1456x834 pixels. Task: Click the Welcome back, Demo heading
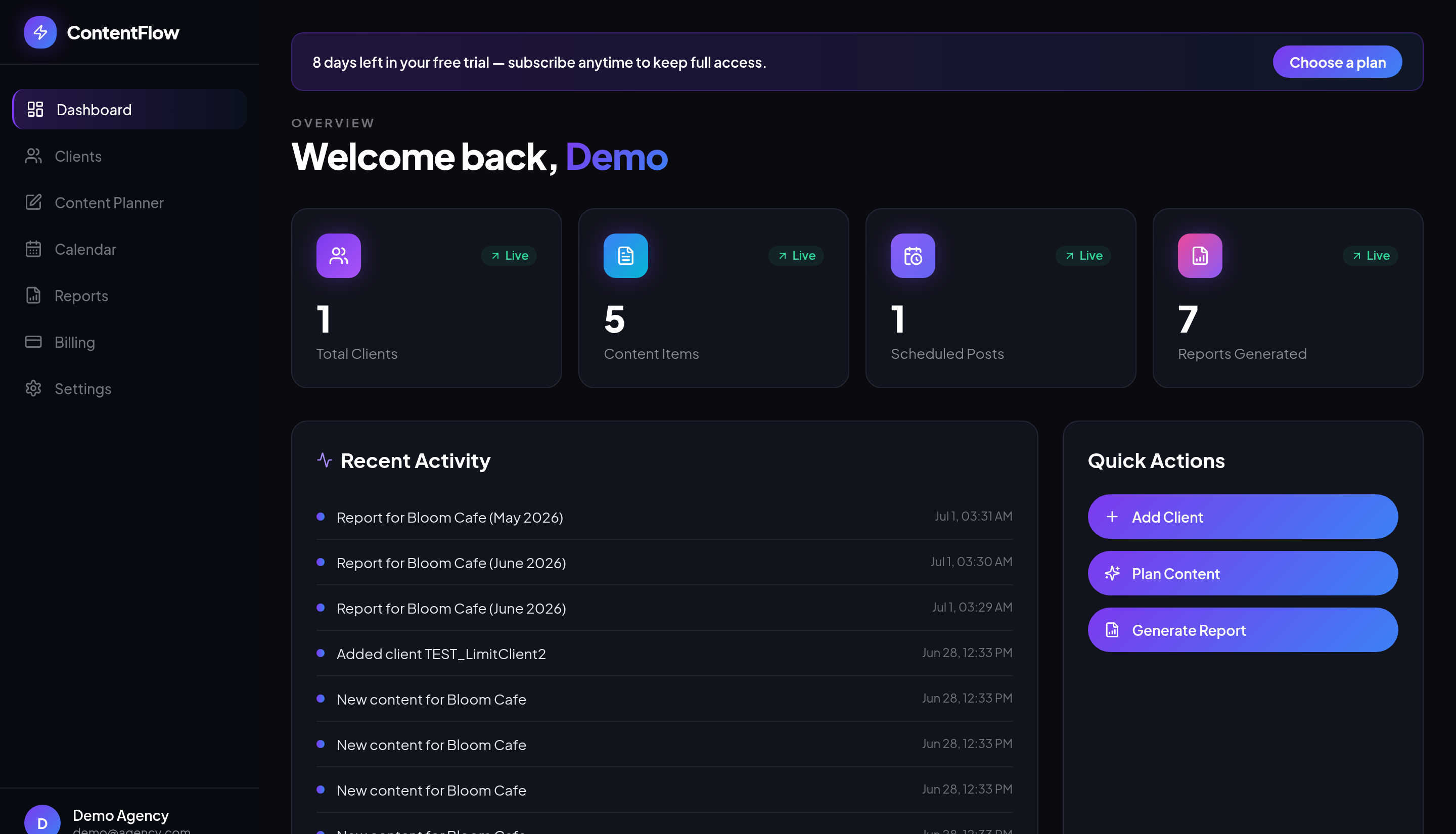pyautogui.click(x=479, y=156)
